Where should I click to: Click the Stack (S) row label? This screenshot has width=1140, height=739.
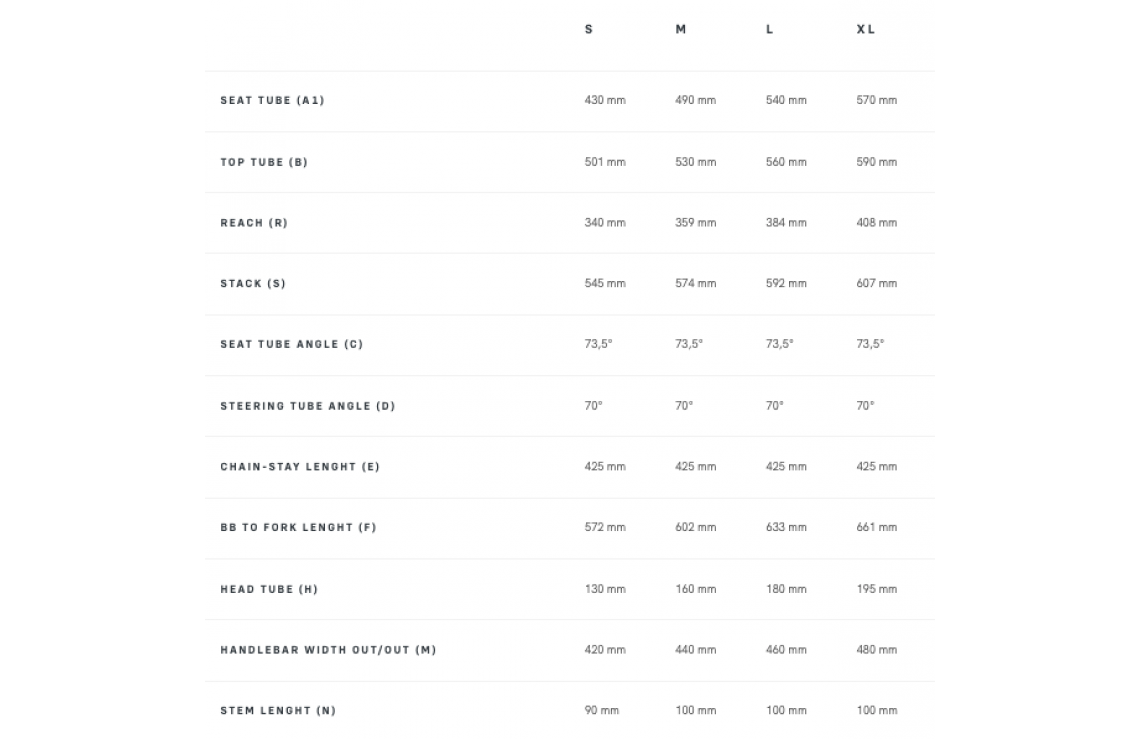[253, 284]
